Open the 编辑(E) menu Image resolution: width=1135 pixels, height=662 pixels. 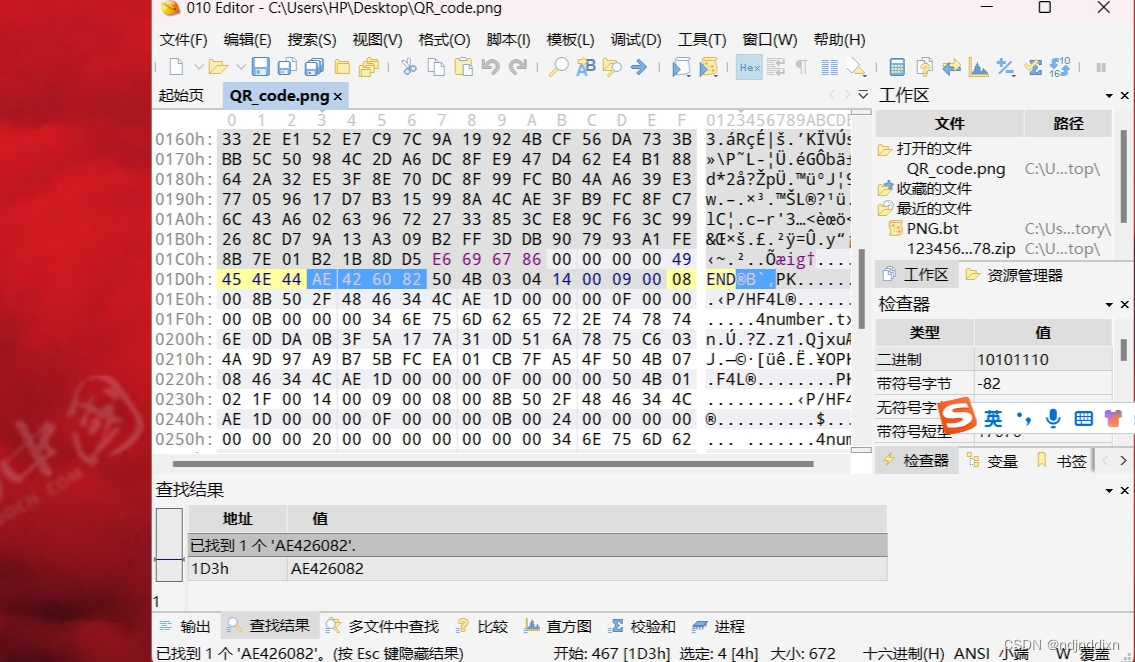tap(248, 40)
